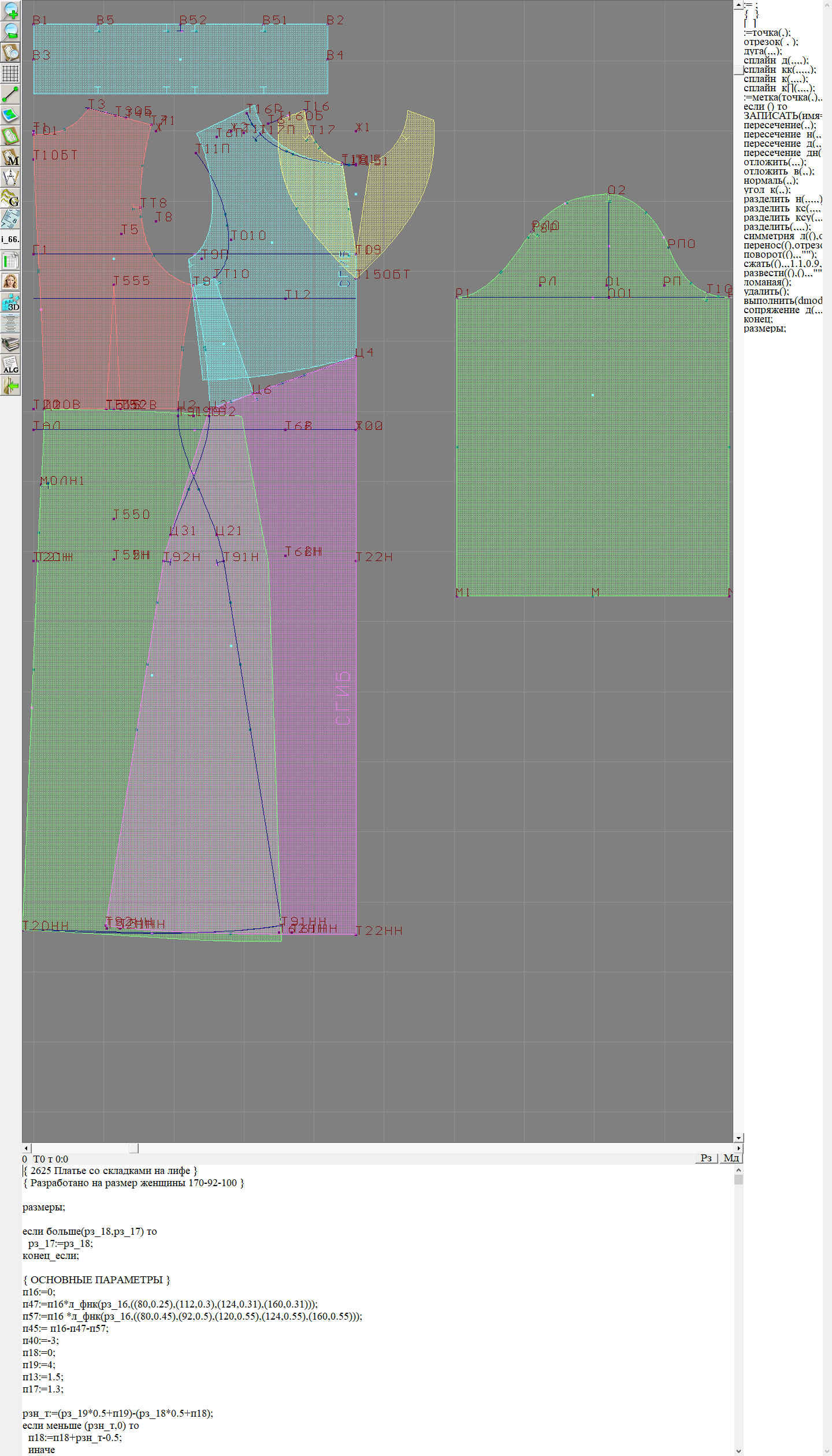
Task: Click the green arrow import icon
Action: point(10,385)
